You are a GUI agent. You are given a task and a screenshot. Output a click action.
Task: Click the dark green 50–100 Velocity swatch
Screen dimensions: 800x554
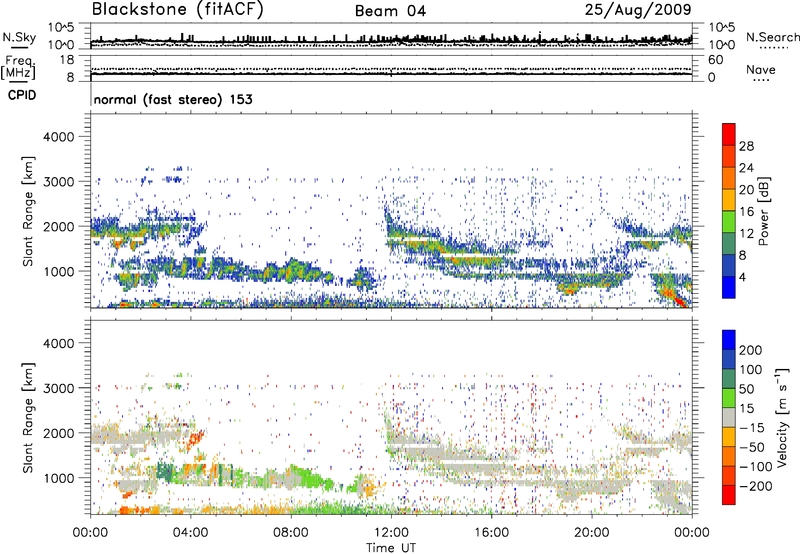coord(729,379)
